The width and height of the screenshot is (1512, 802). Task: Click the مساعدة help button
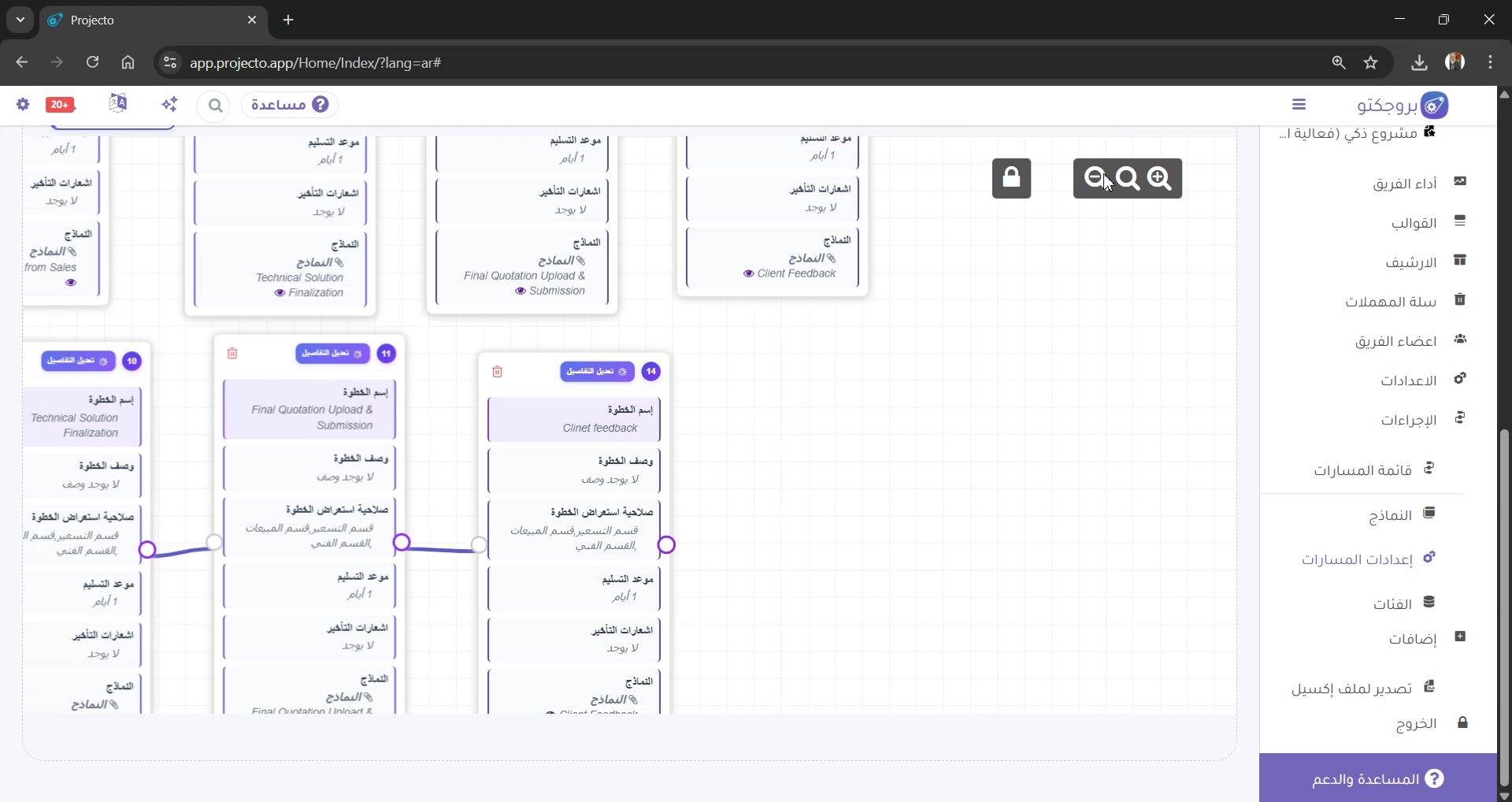click(290, 105)
